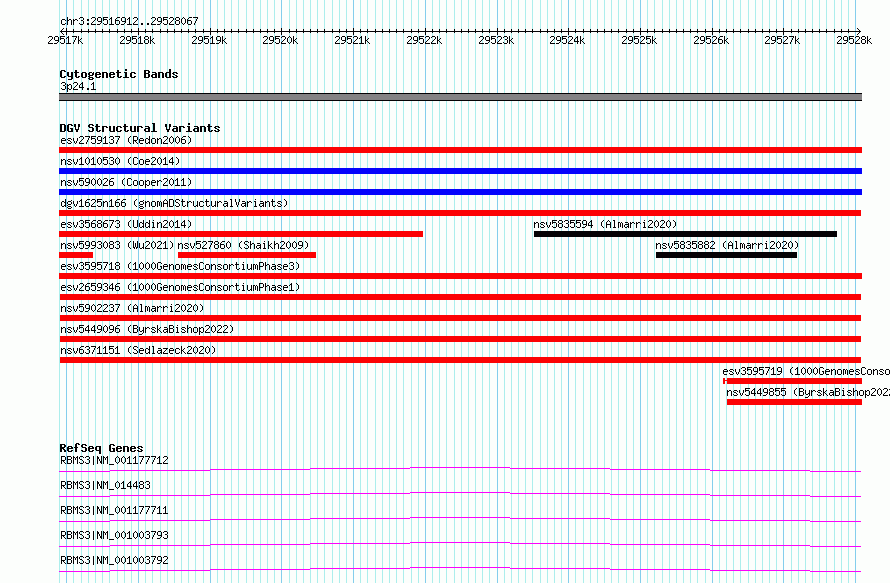Screen dimensions: 890x583
Task: Click the RefSeq Genes track title
Action: tap(101, 448)
